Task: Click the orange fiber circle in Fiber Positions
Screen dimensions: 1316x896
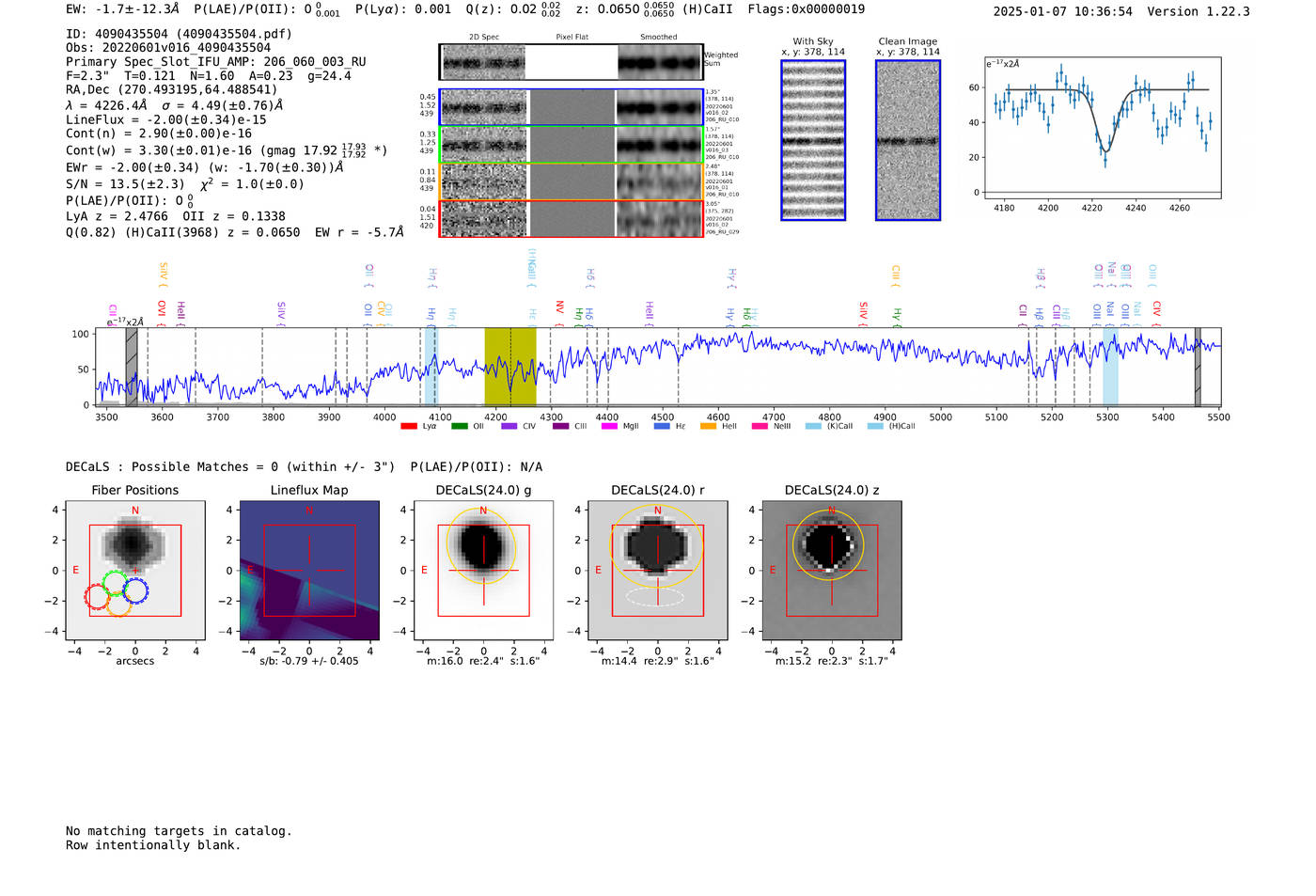Action: tap(118, 604)
